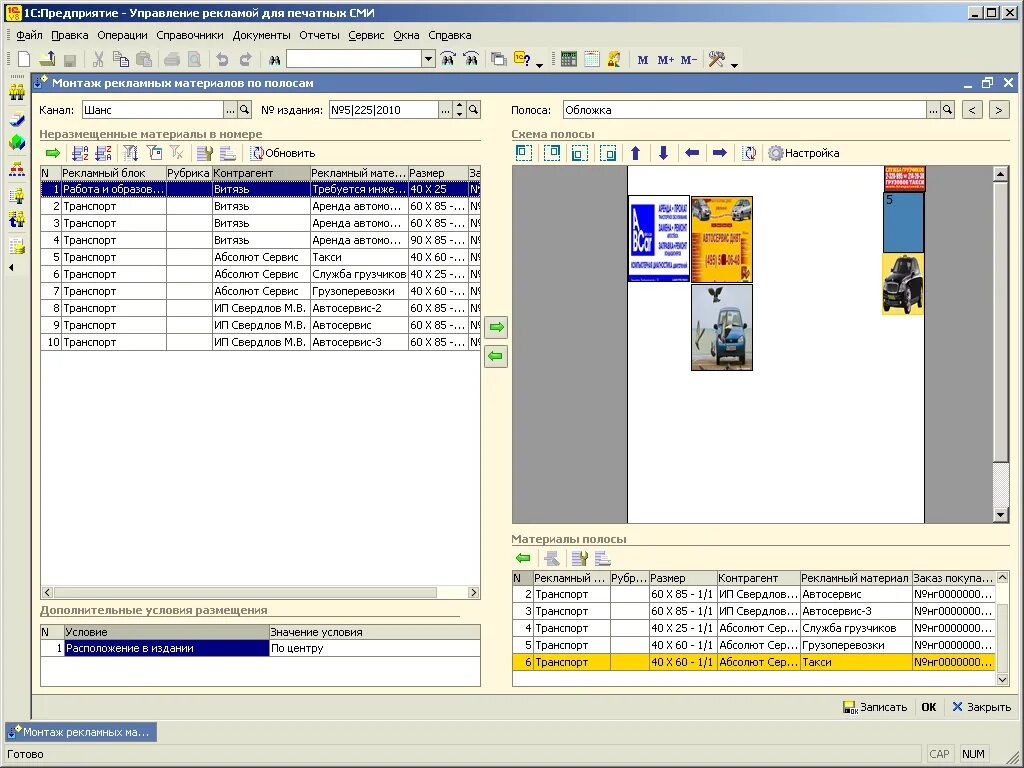
Task: Open the Файл menu
Action: coord(29,35)
